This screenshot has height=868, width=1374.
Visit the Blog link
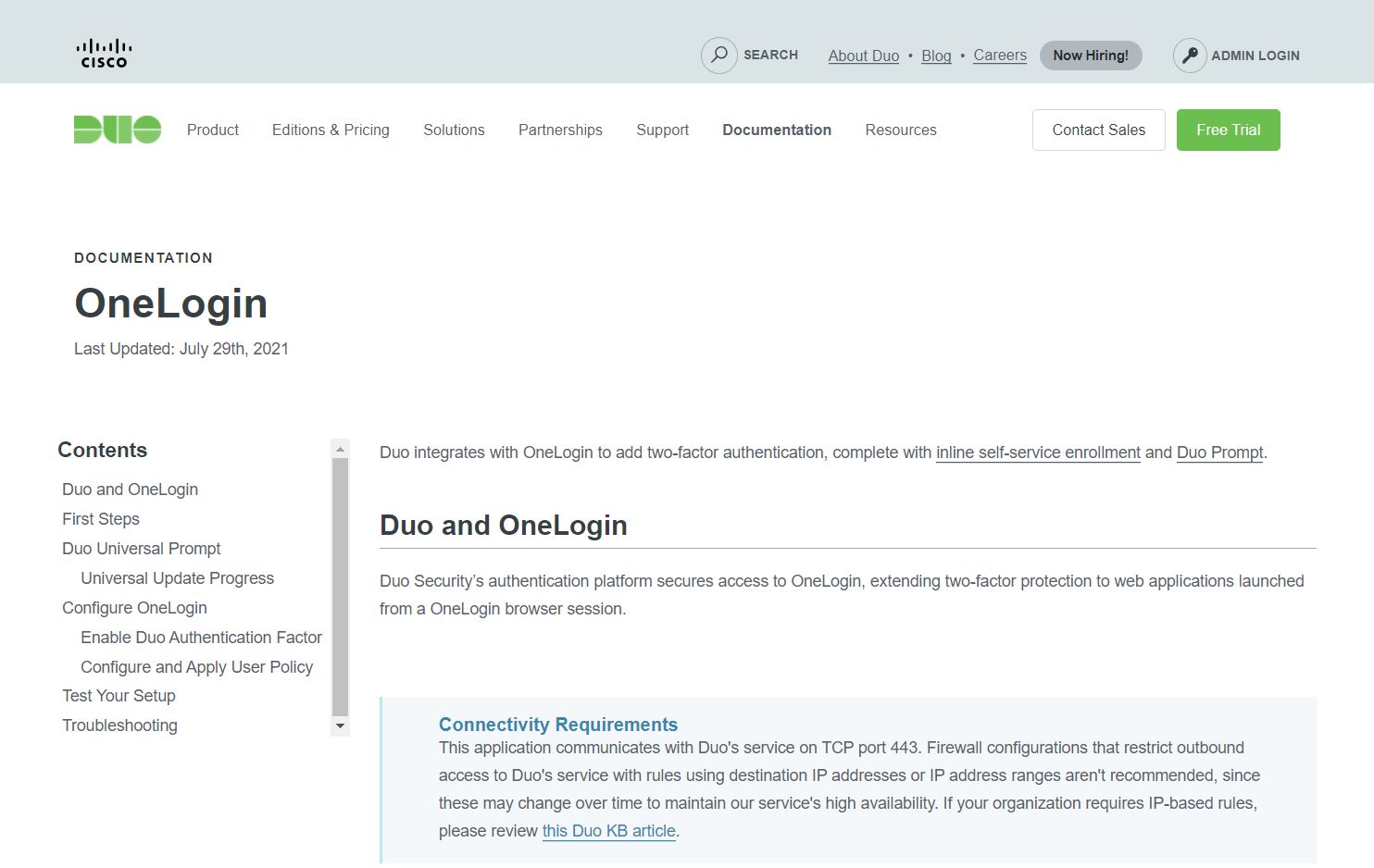pos(936,56)
